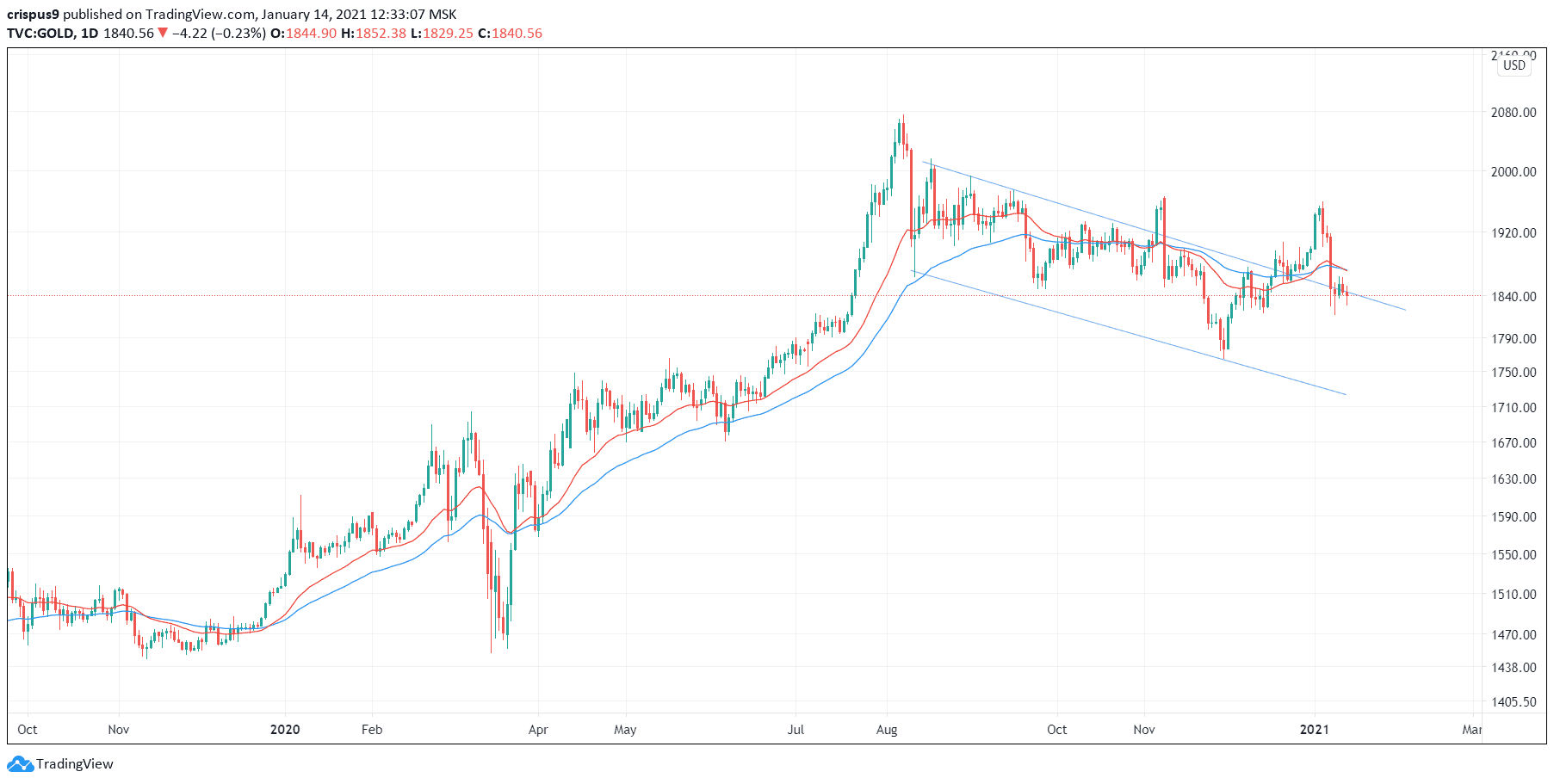Click the 1750.00 price axis label

[1514, 373]
